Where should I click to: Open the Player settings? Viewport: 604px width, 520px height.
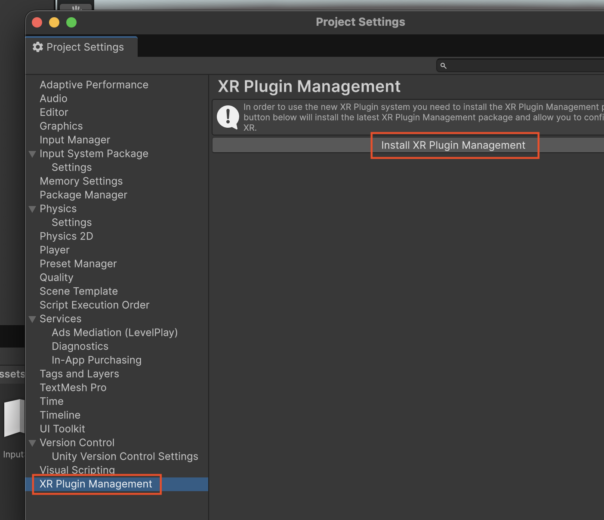(x=55, y=250)
